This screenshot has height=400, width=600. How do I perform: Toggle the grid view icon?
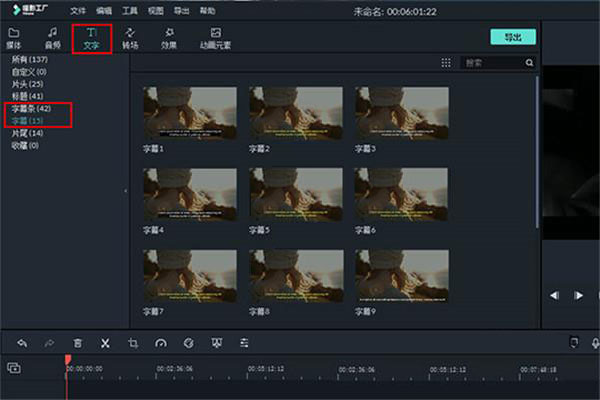446,63
